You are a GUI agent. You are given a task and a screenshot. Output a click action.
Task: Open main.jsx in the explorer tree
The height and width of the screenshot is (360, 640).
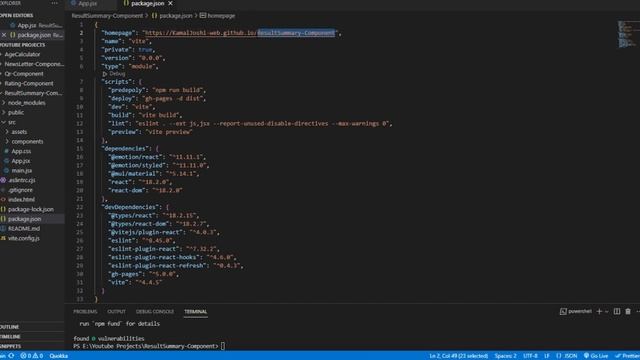[x=21, y=171]
